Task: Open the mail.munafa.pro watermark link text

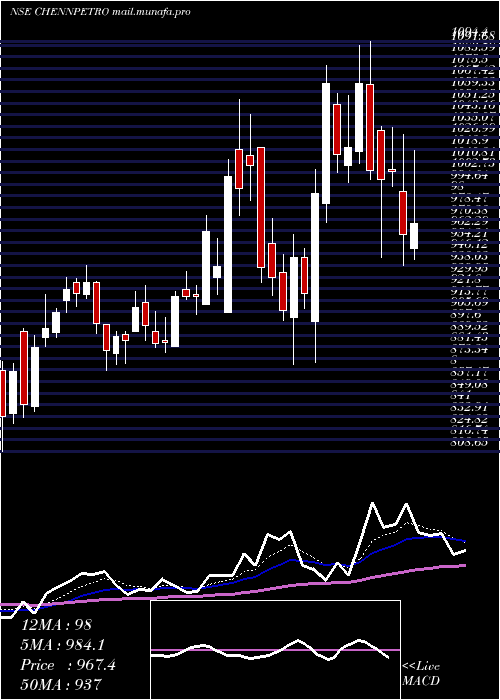Action: tap(151, 12)
